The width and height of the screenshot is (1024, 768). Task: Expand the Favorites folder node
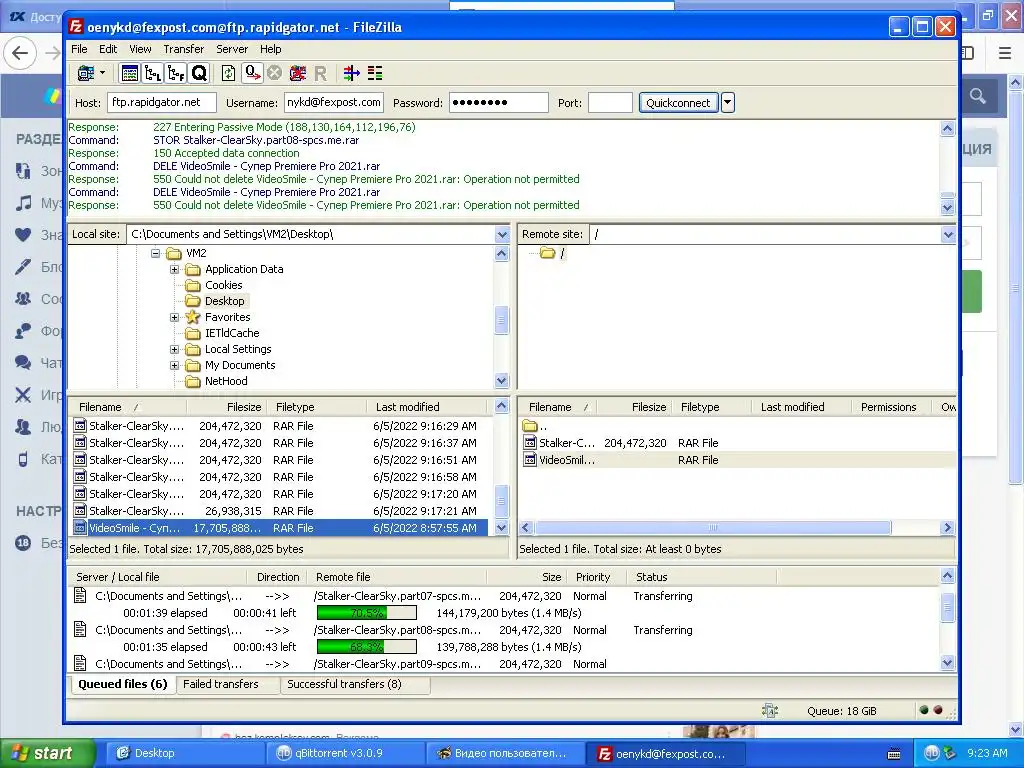tap(174, 317)
